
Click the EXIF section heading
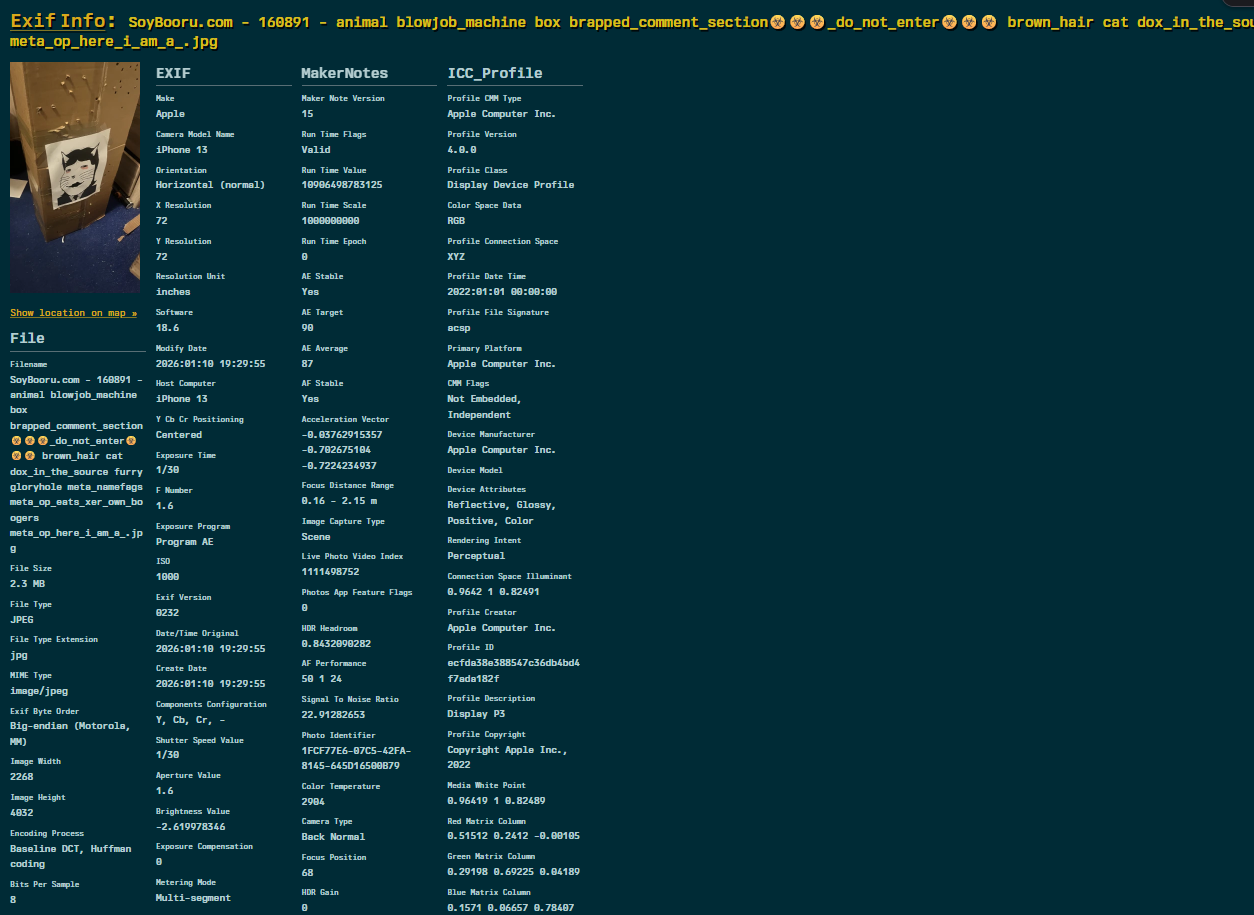point(173,73)
